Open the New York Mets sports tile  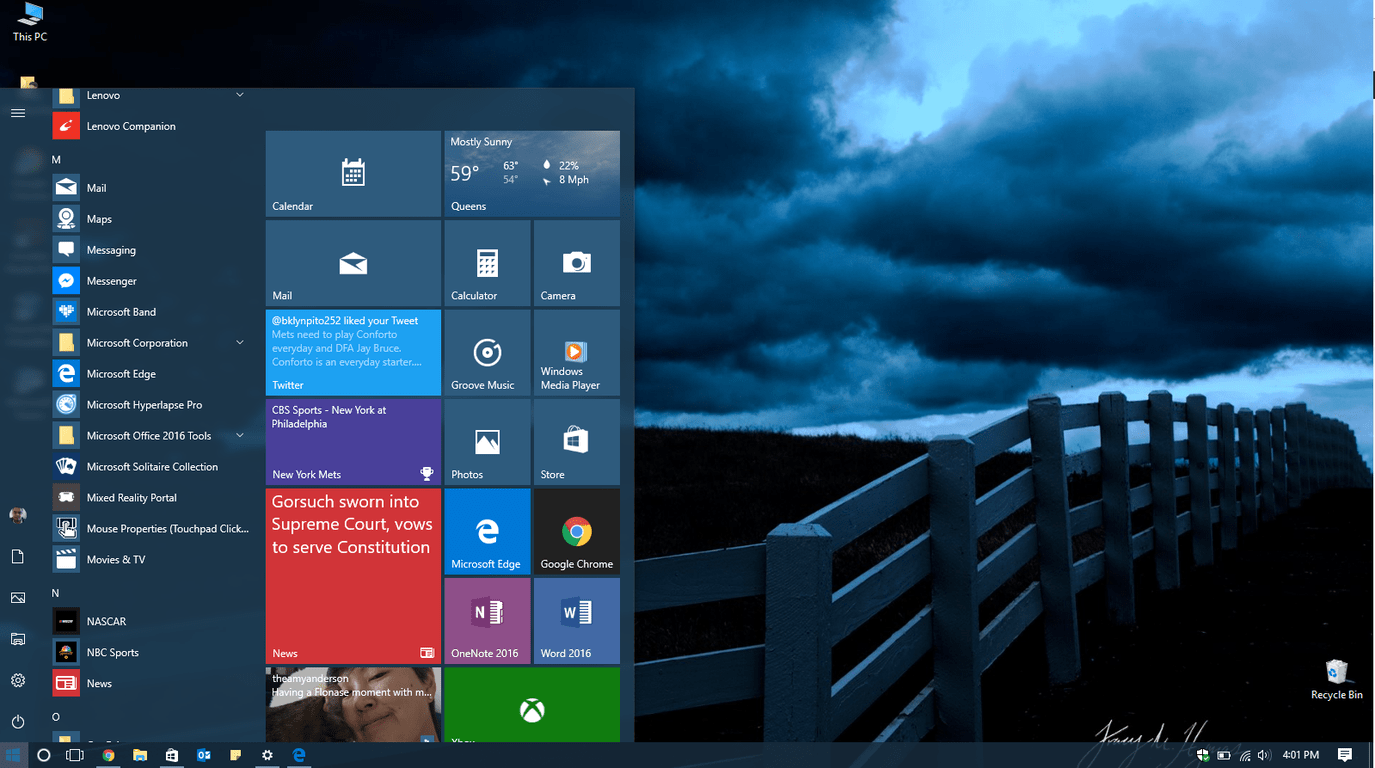tap(353, 442)
